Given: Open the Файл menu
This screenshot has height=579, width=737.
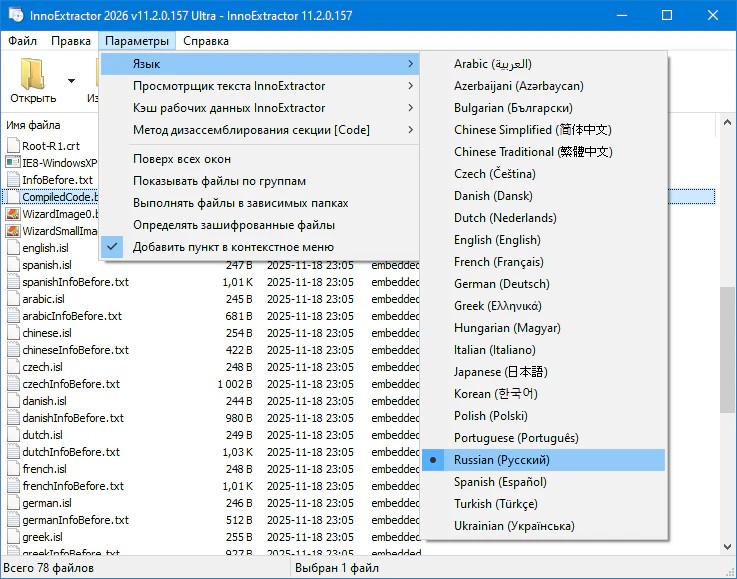Looking at the screenshot, I should pos(22,41).
